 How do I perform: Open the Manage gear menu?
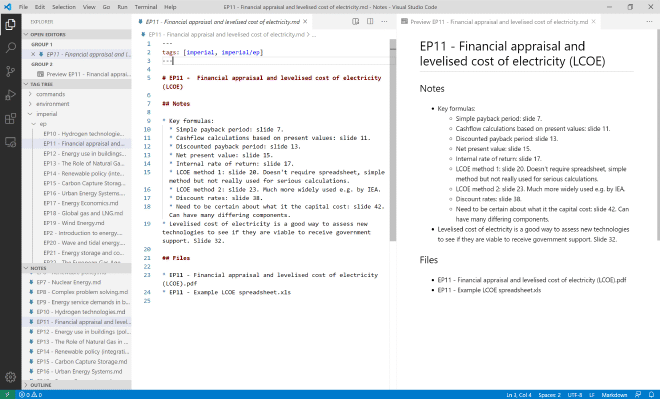[x=11, y=377]
